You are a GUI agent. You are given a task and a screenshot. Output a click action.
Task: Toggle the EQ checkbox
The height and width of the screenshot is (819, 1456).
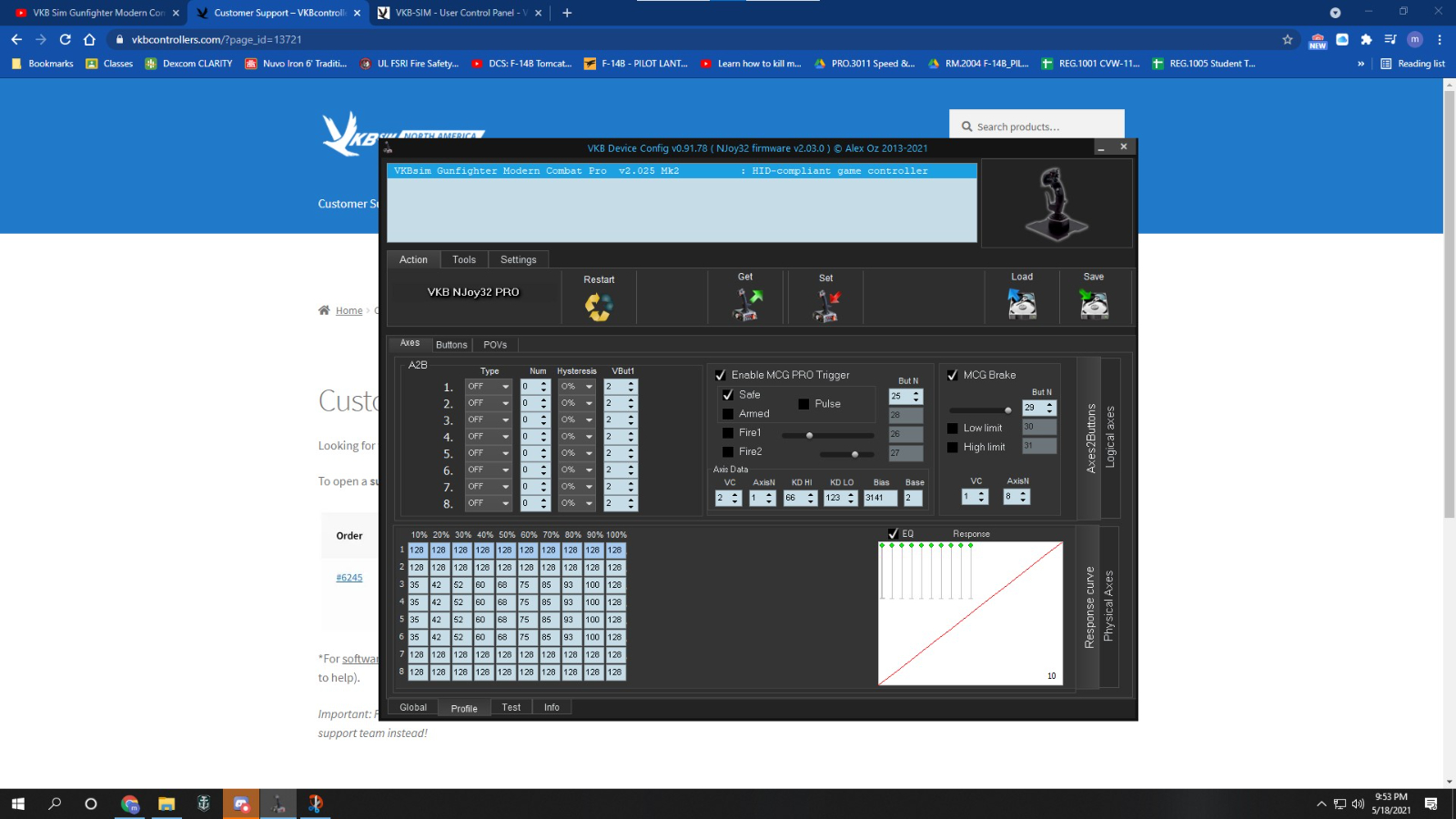(893, 533)
